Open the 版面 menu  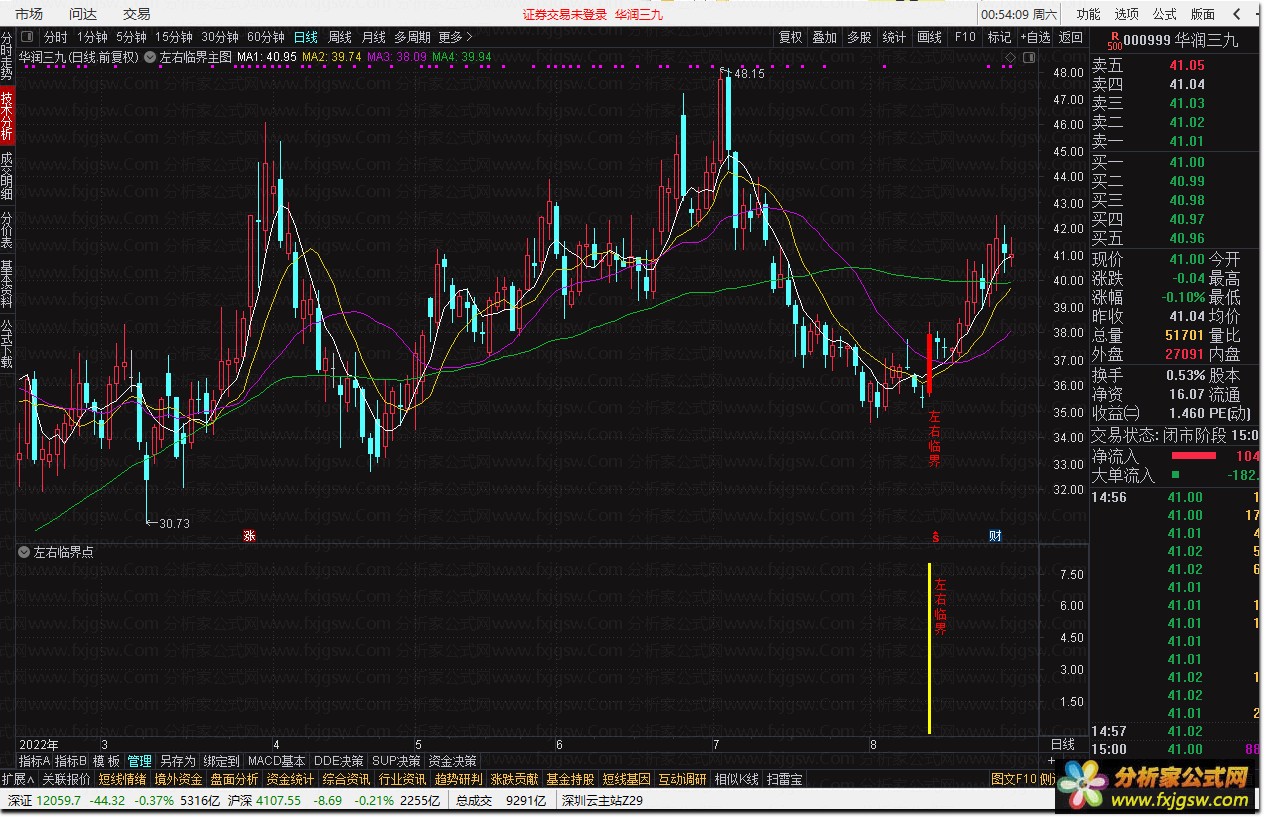pyautogui.click(x=1202, y=14)
